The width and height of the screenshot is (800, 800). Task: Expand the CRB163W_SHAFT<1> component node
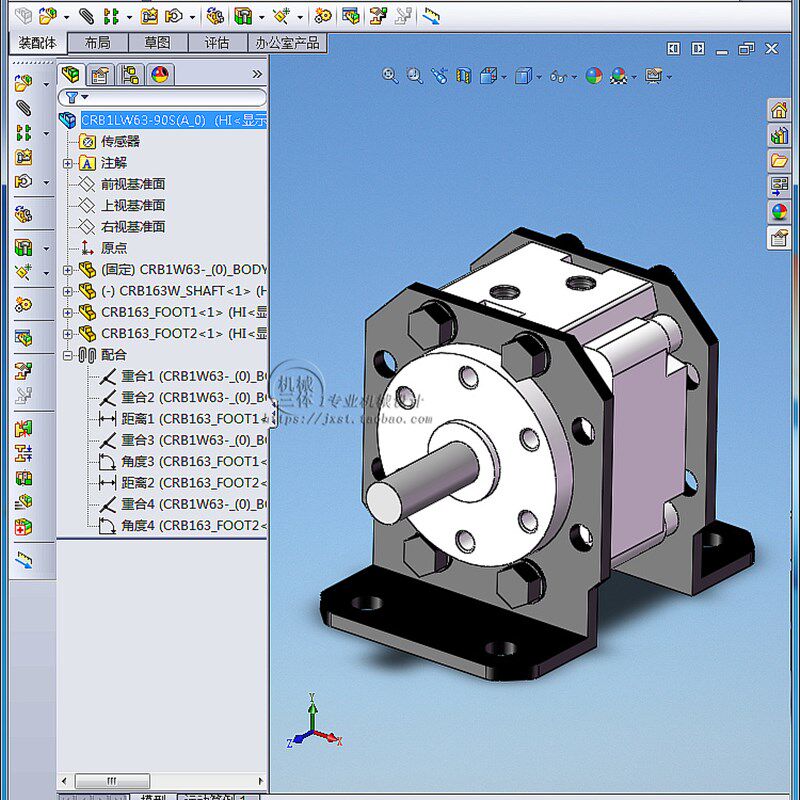click(67, 291)
